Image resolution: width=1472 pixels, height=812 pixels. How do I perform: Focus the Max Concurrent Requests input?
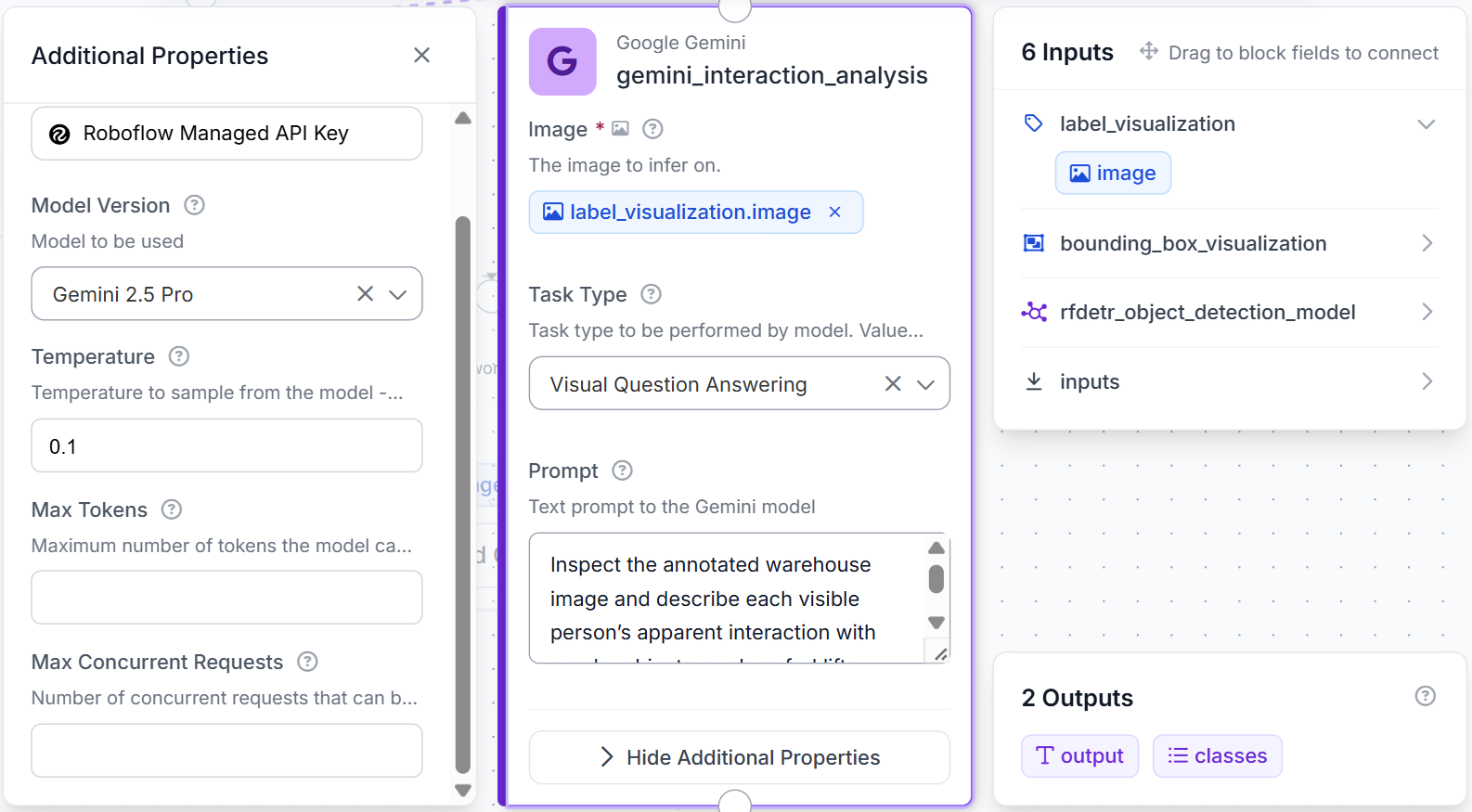[x=226, y=751]
